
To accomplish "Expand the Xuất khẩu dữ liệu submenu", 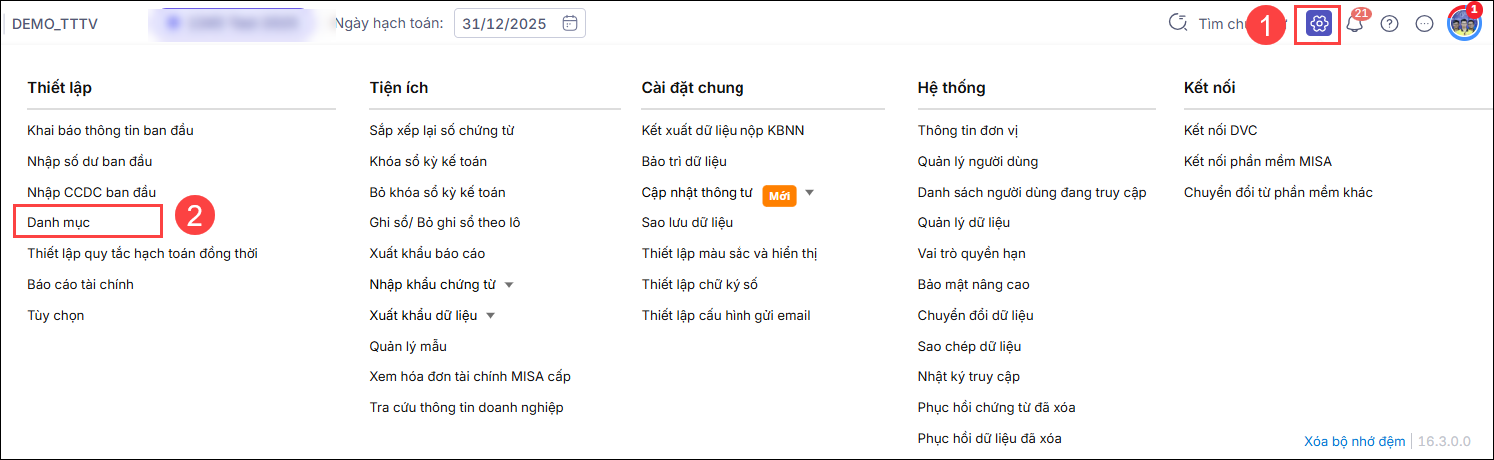I will pyautogui.click(x=491, y=316).
